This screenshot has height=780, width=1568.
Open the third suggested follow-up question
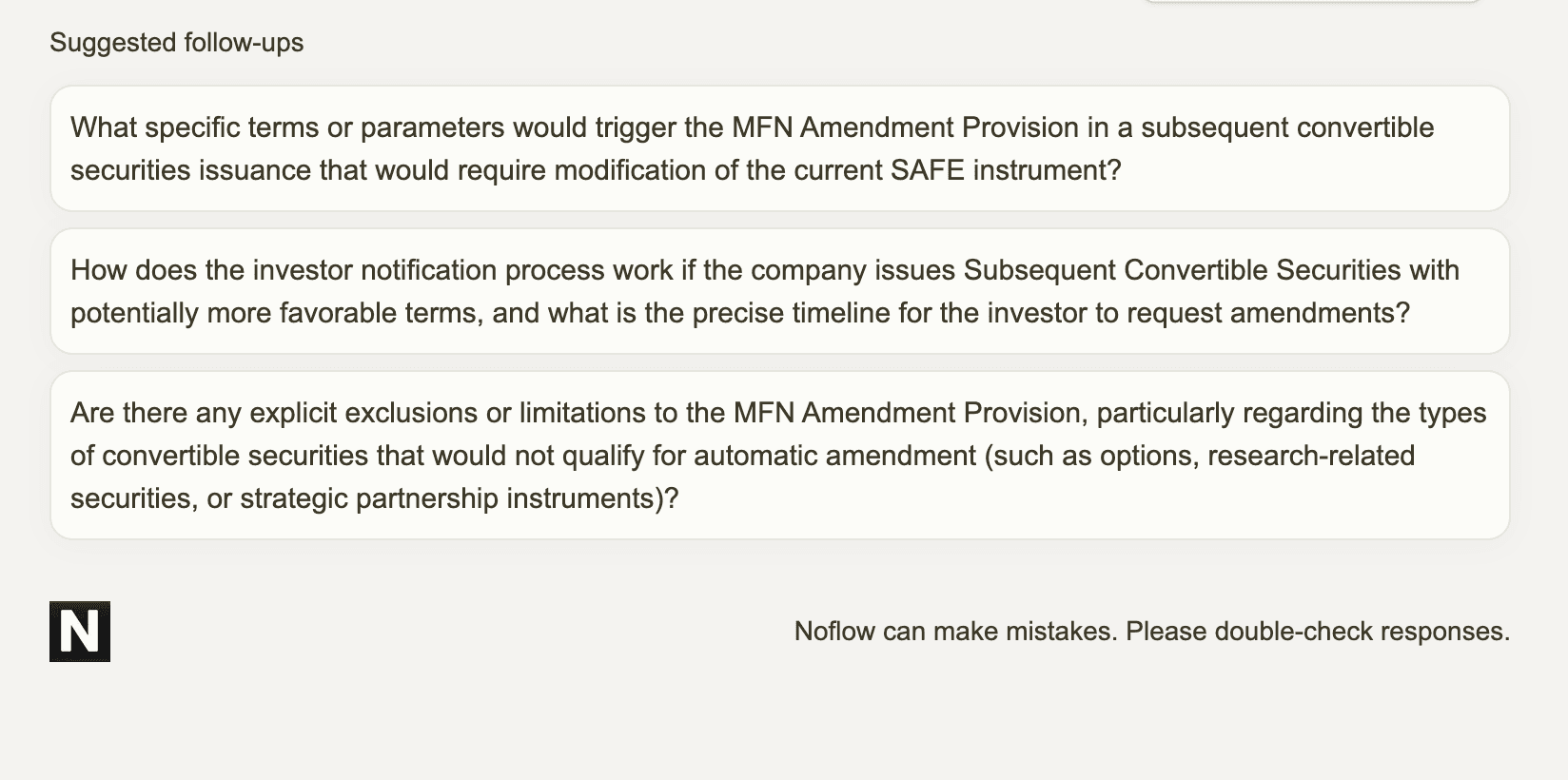tap(780, 456)
